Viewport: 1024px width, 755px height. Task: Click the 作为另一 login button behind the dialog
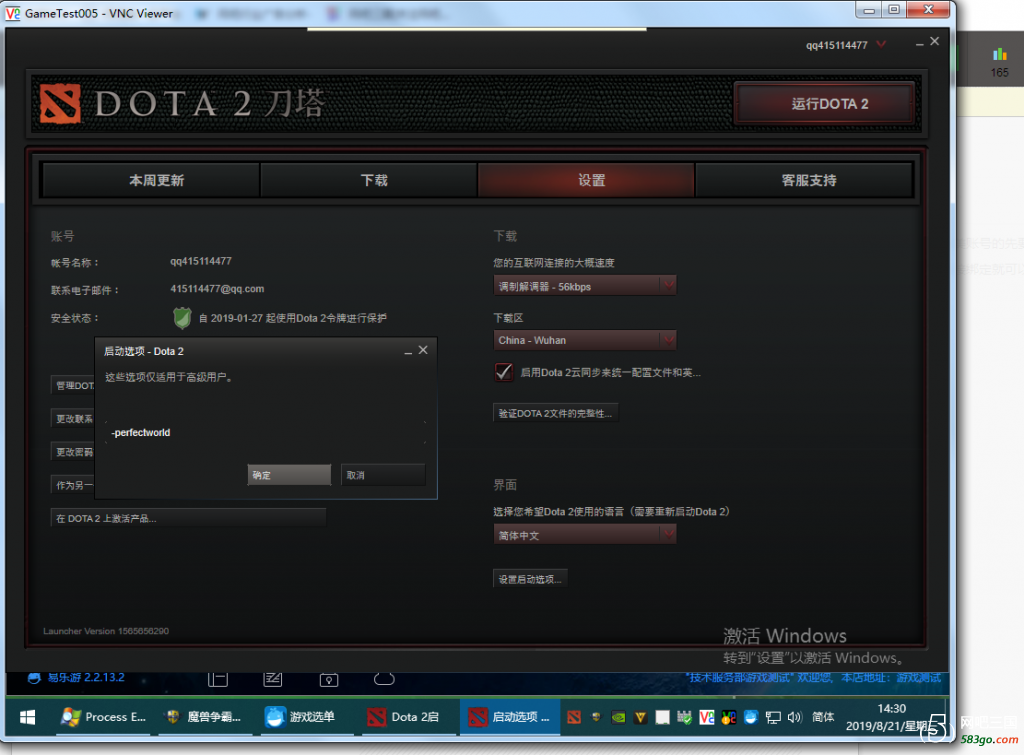point(73,485)
